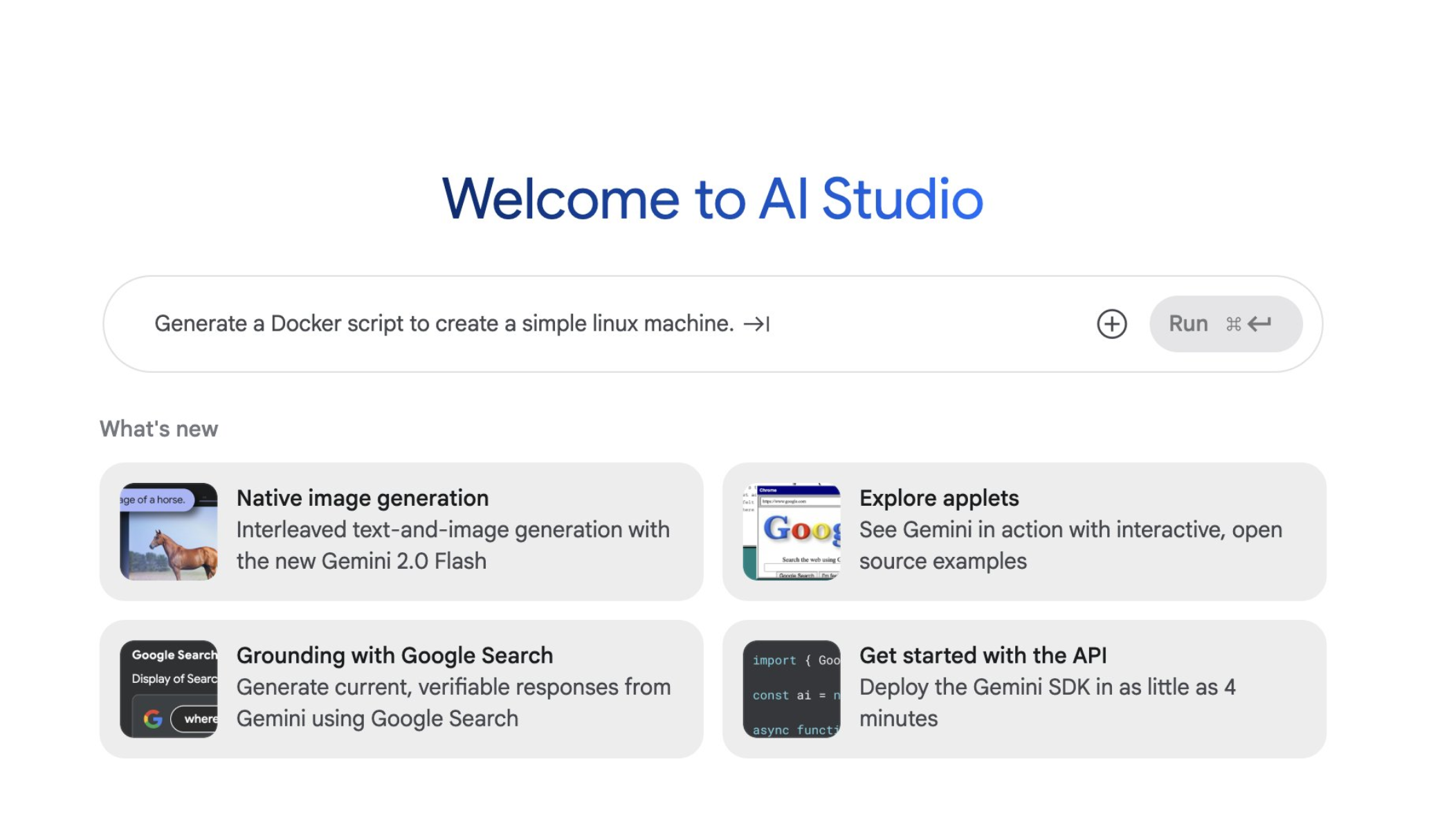
Task: Click the 'Welcome to AI Studio' heading
Action: coord(713,199)
